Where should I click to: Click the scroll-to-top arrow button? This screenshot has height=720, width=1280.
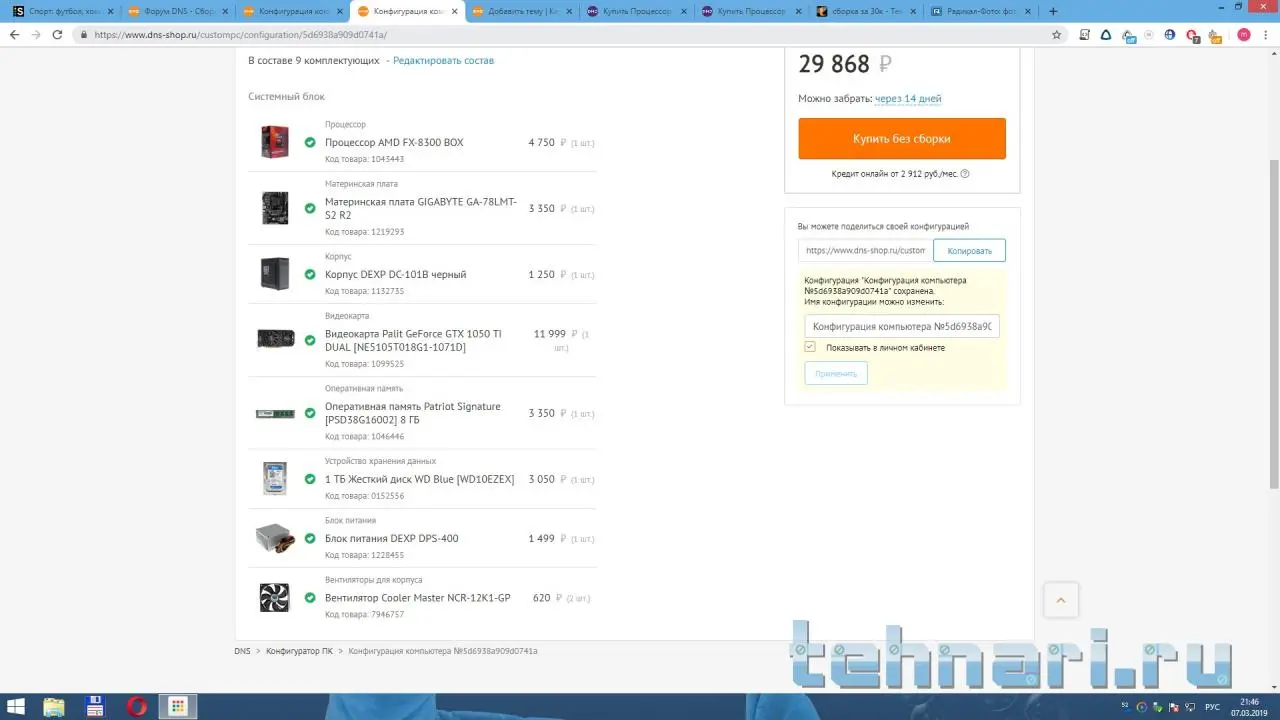click(1061, 600)
